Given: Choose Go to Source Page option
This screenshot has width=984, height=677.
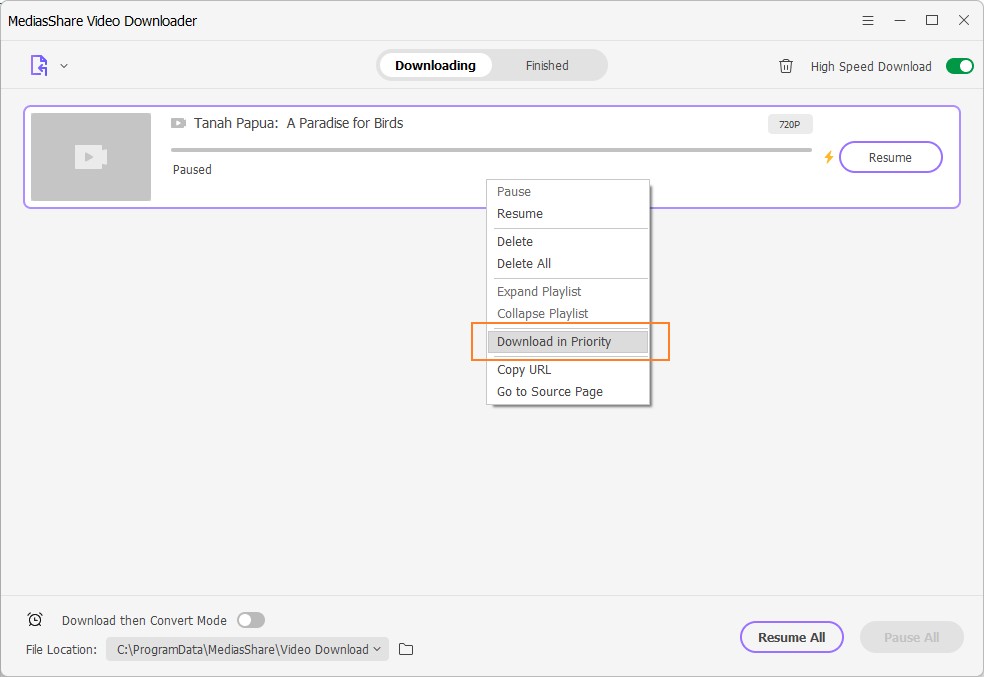Looking at the screenshot, I should coord(550,392).
